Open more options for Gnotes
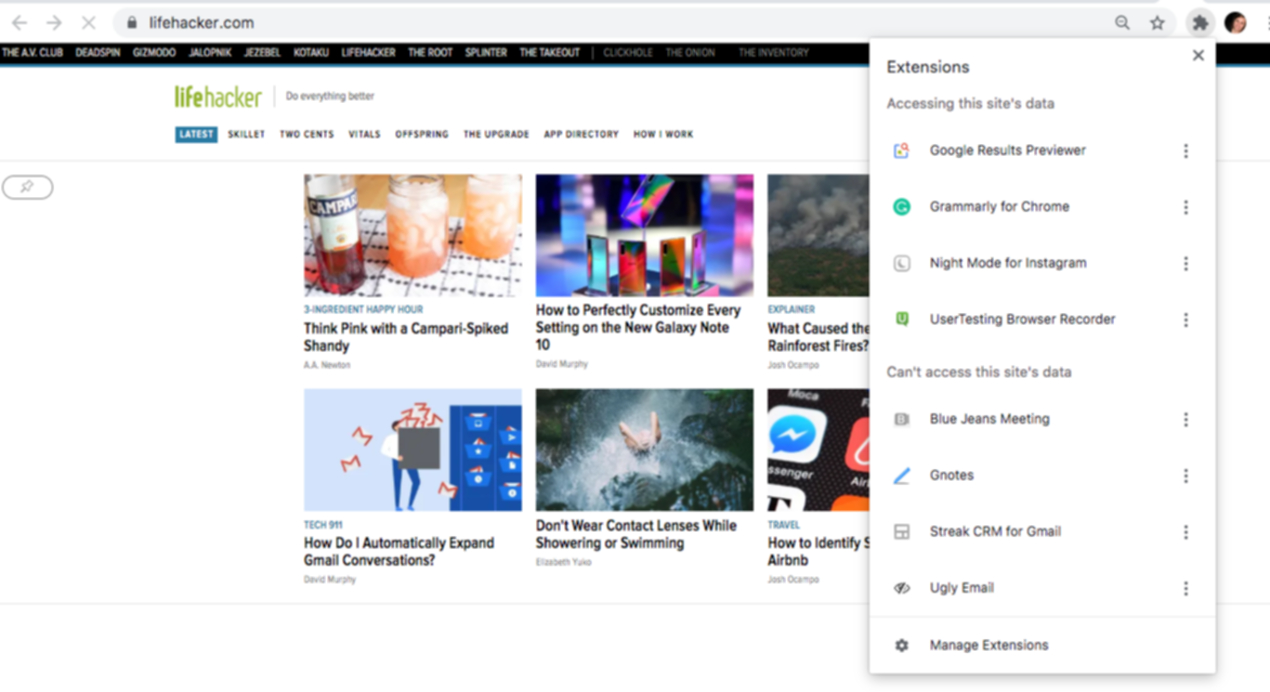This screenshot has height=692, width=1270. 1186,476
